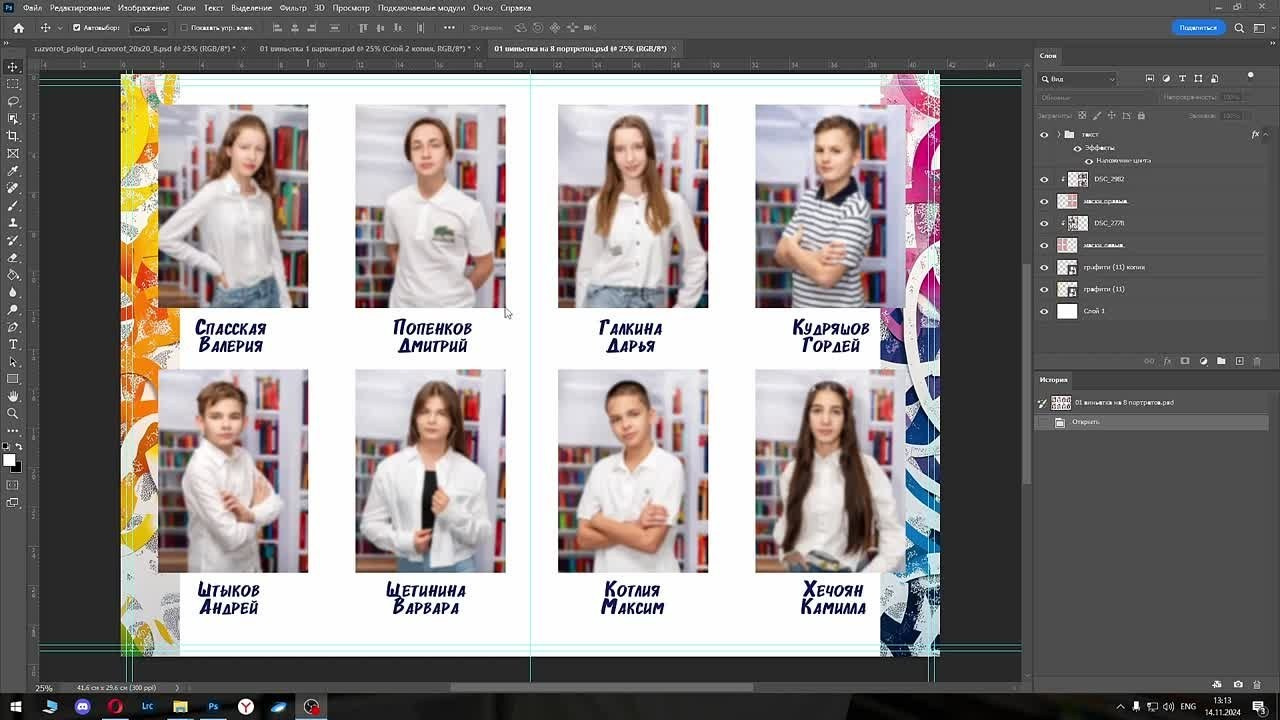1280x720 pixels.
Task: Select the Clone Stamp tool
Action: 13,224
